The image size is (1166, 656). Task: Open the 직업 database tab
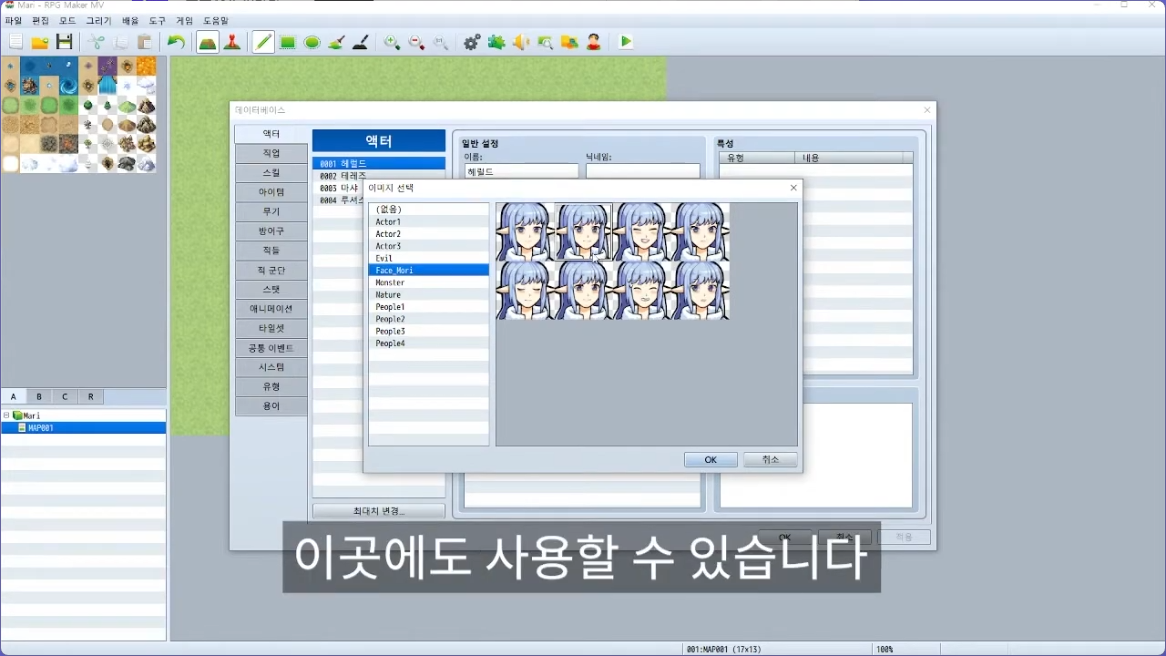click(x=271, y=153)
